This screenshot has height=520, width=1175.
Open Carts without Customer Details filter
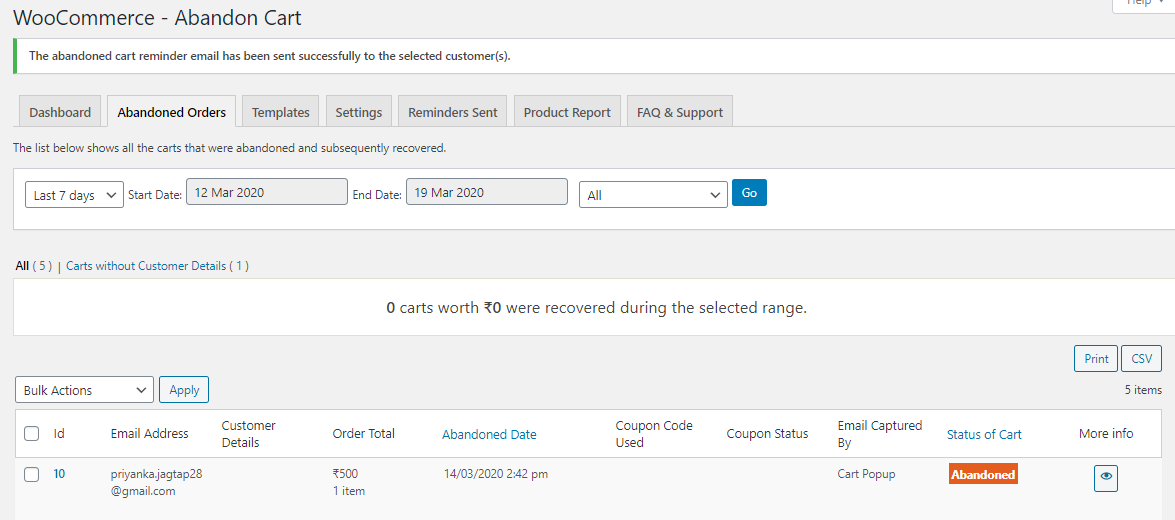click(146, 265)
